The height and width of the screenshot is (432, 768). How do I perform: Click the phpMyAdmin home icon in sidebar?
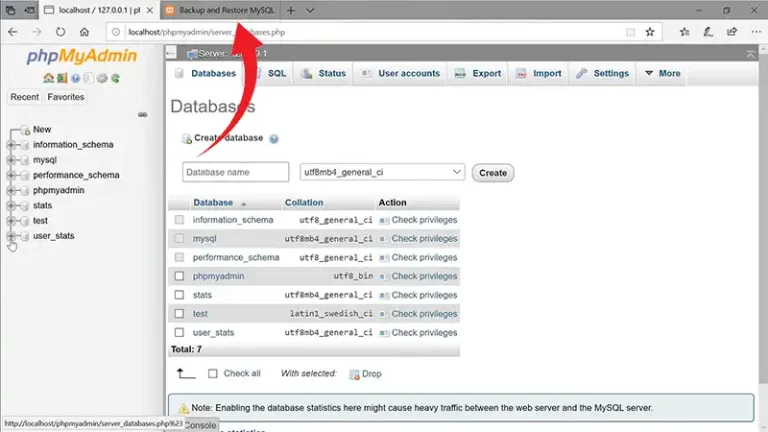(48, 78)
